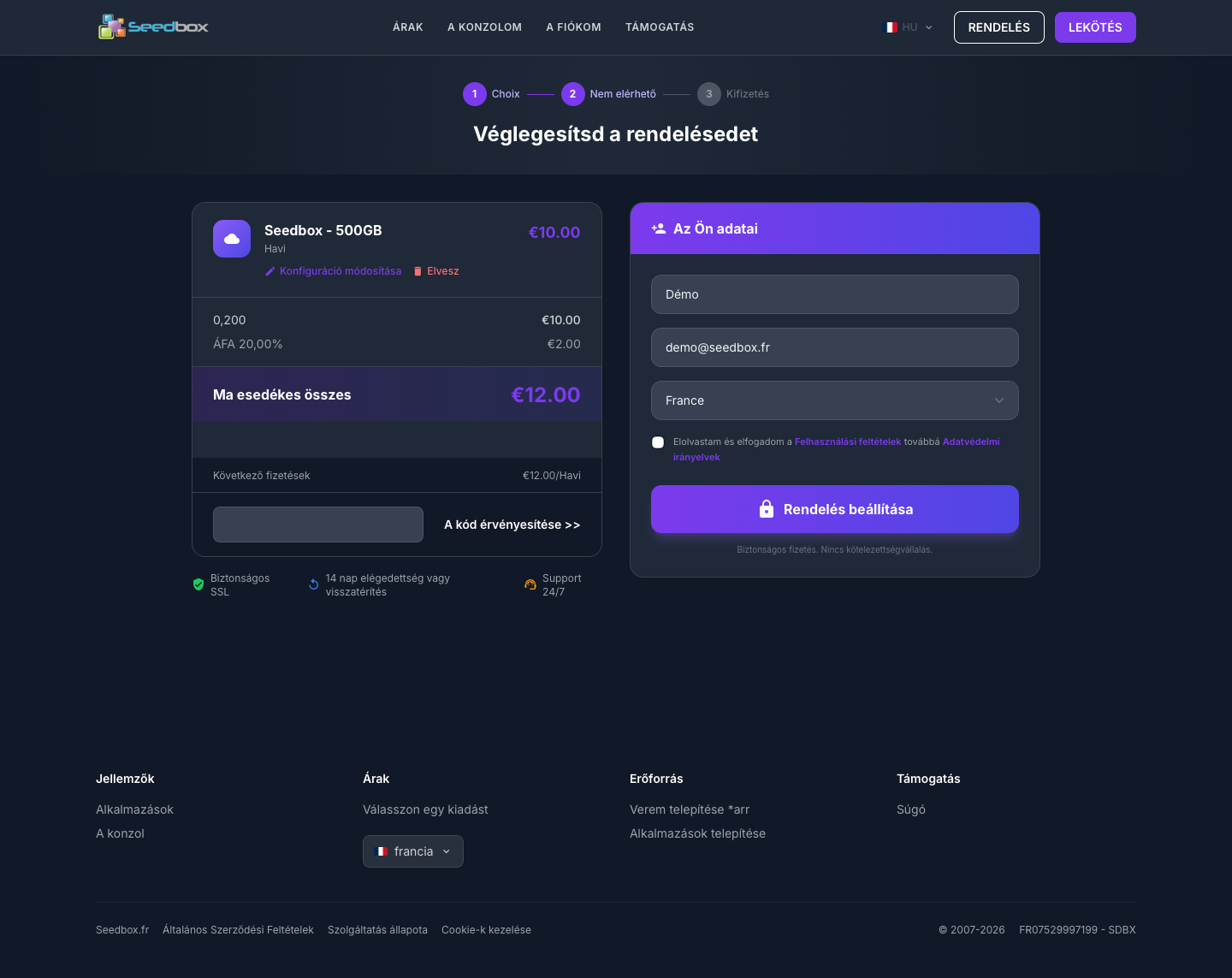Click step 1 circle labeled Choix
Image resolution: width=1232 pixels, height=978 pixels.
(475, 94)
